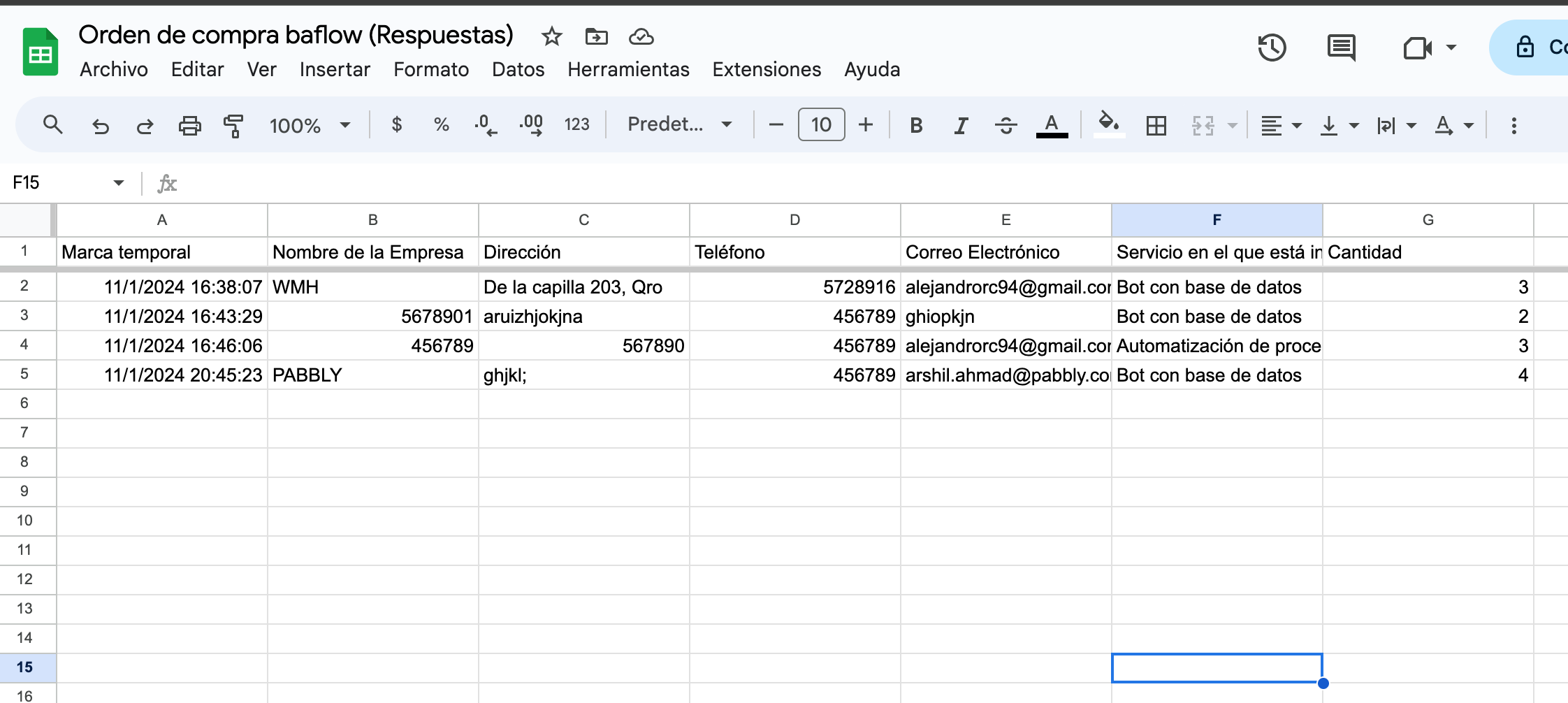Open the 100% zoom dropdown
The height and width of the screenshot is (703, 1568).
pos(310,126)
